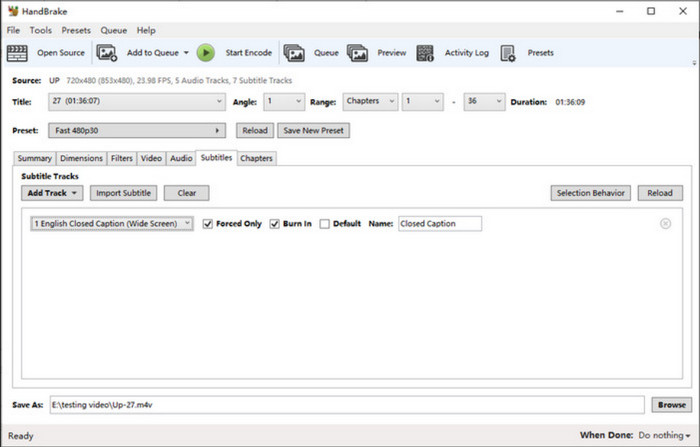Click the Start Encode label
The height and width of the screenshot is (447, 700).
[x=249, y=53]
